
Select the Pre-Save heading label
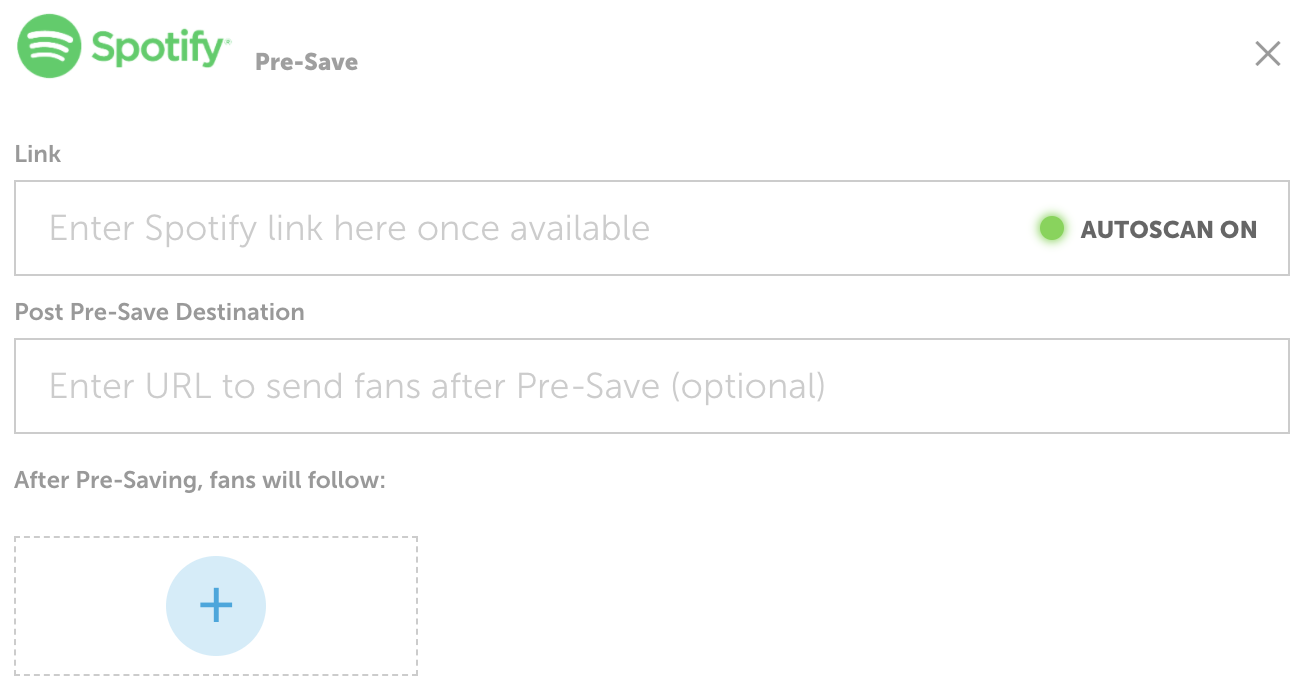tap(306, 62)
